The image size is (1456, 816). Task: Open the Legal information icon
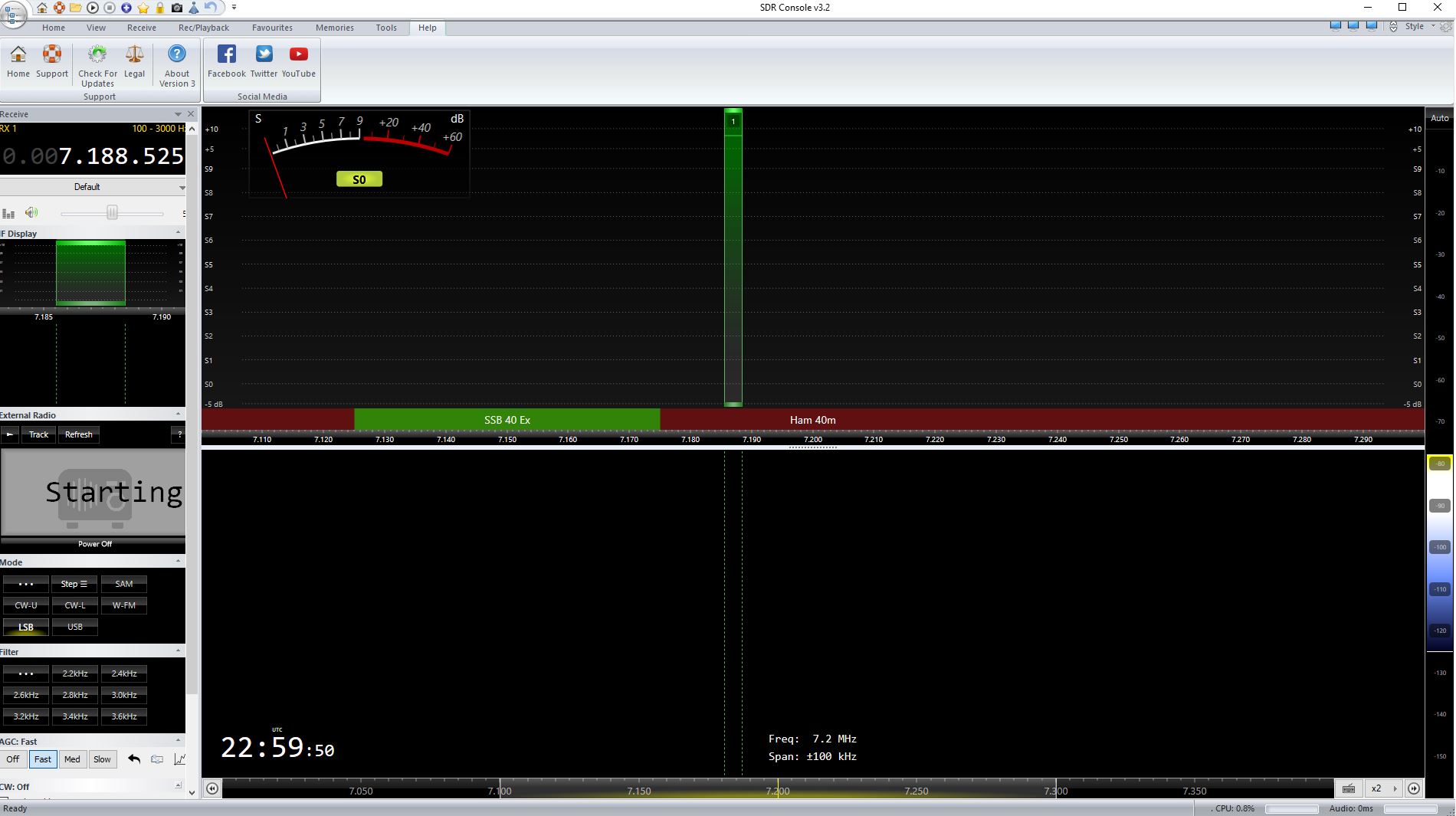[x=134, y=54]
